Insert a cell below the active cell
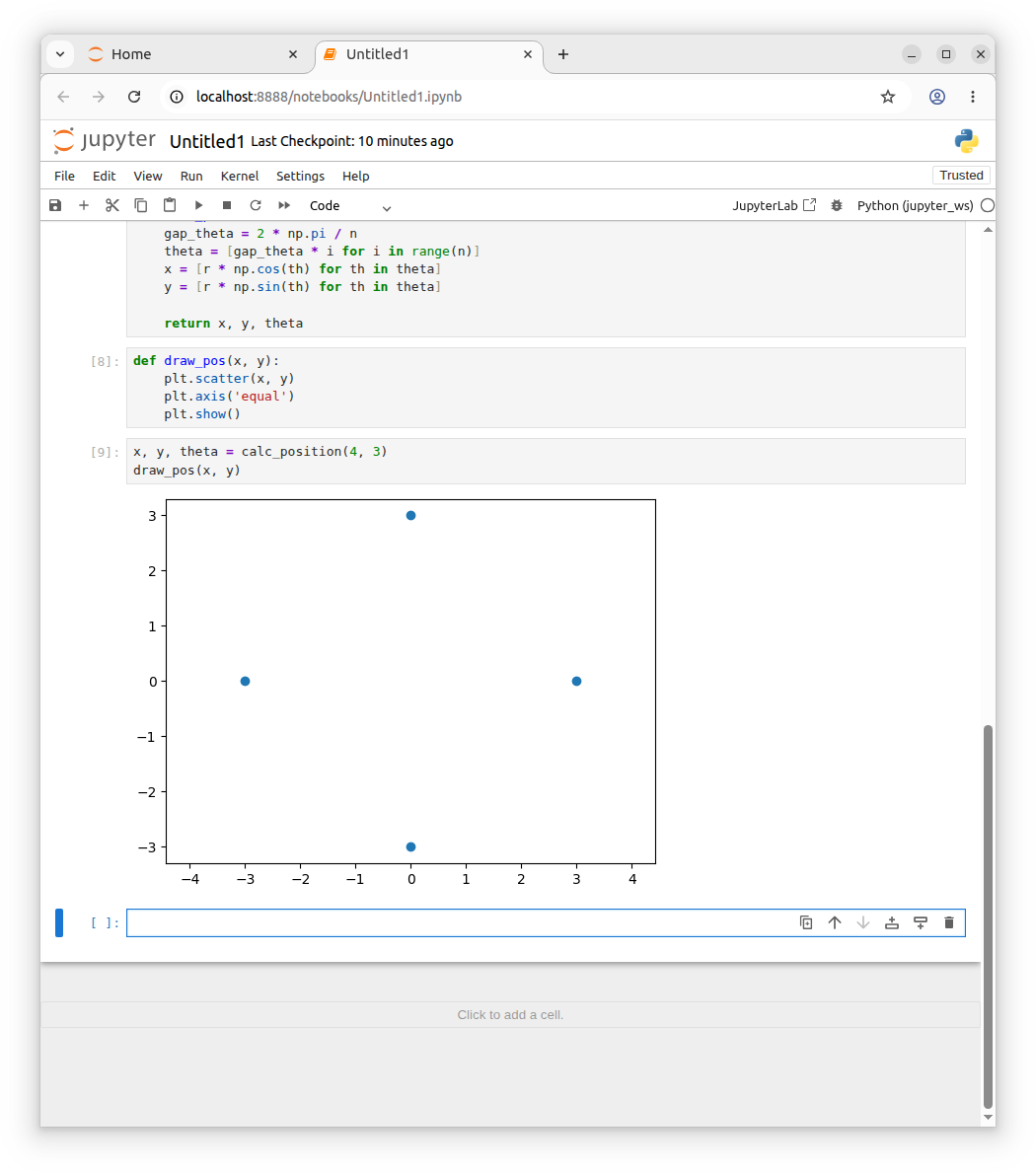Image resolution: width=1036 pixels, height=1173 pixels. click(x=921, y=922)
